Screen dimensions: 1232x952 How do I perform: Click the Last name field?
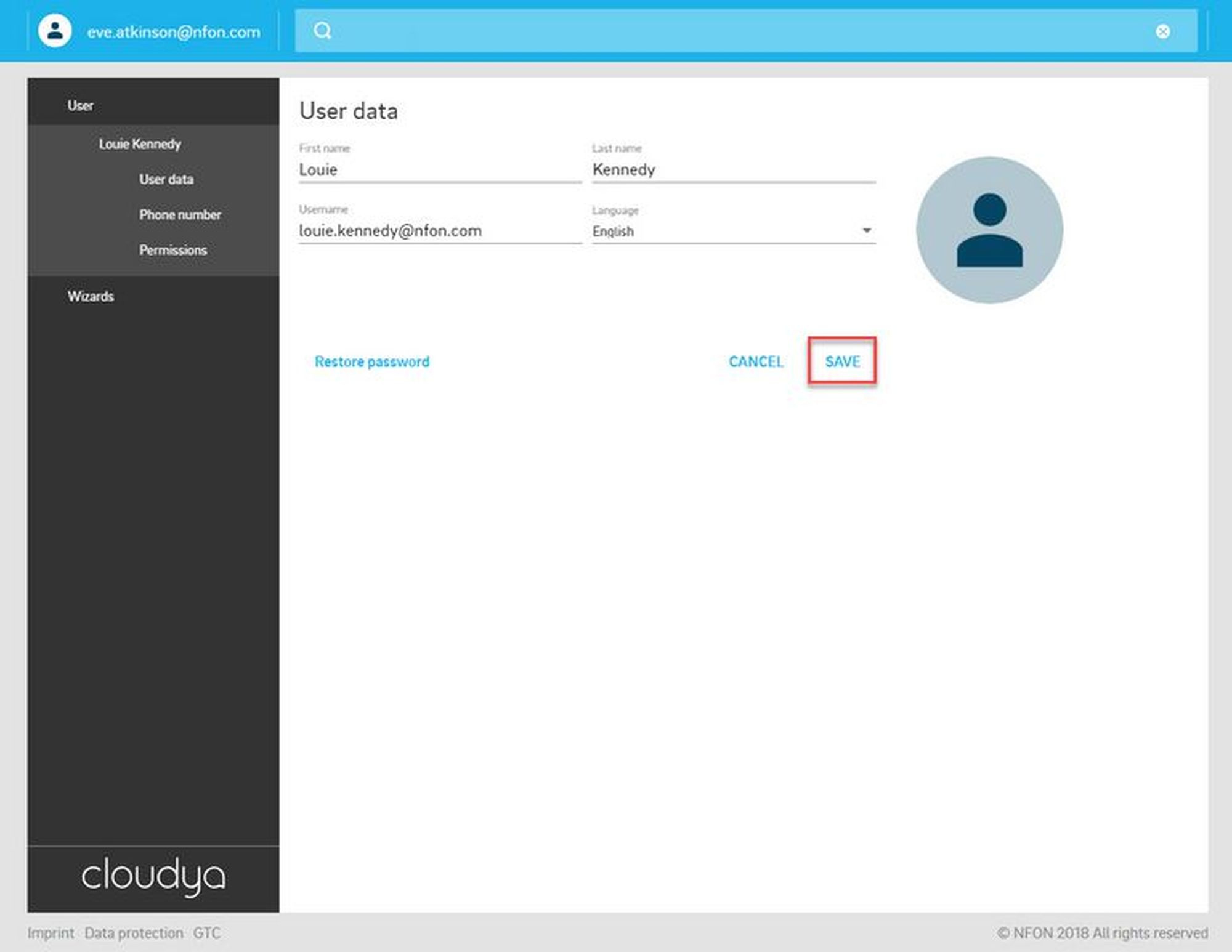point(733,170)
